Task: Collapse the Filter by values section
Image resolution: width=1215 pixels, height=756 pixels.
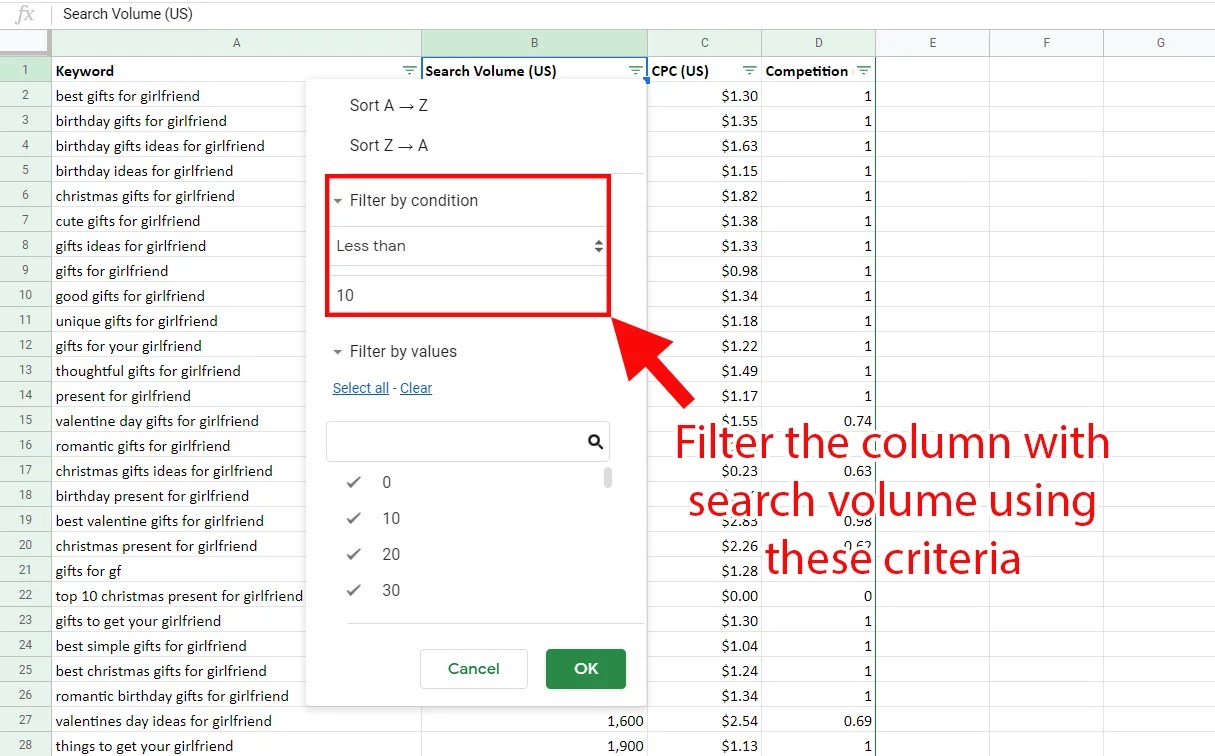Action: click(338, 351)
